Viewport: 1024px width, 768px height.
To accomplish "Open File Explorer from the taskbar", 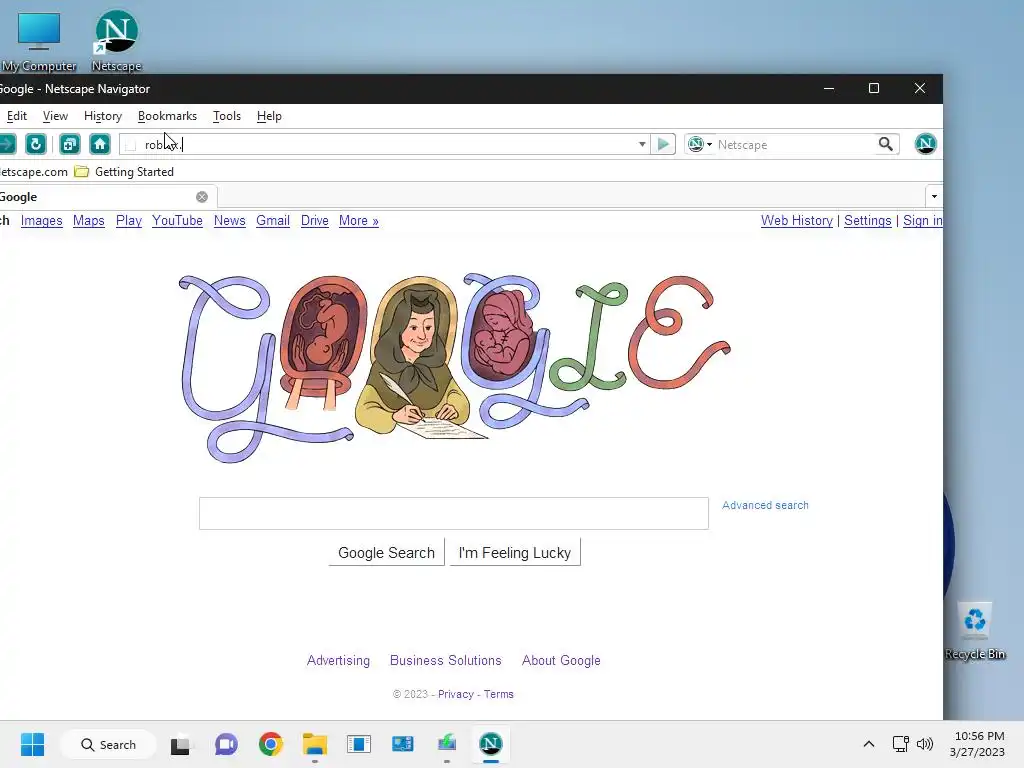I will point(314,744).
